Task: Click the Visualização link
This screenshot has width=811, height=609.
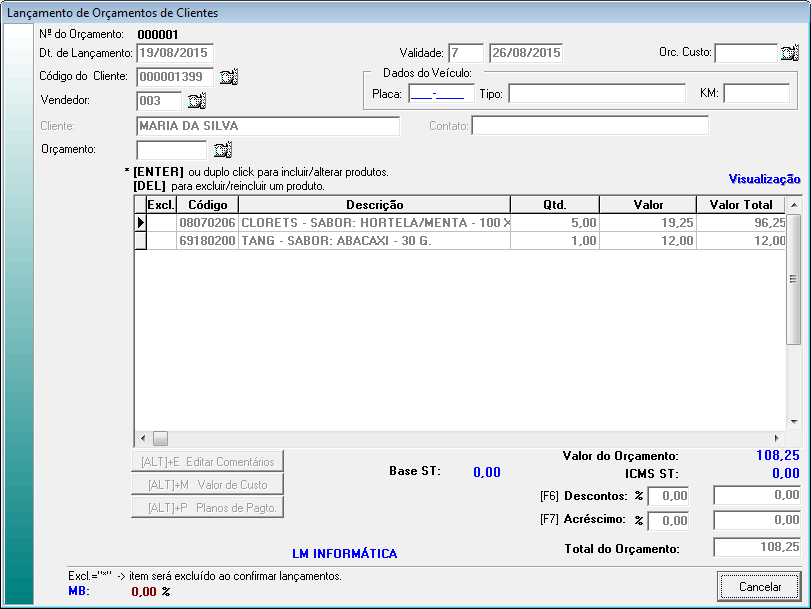Action: point(764,179)
